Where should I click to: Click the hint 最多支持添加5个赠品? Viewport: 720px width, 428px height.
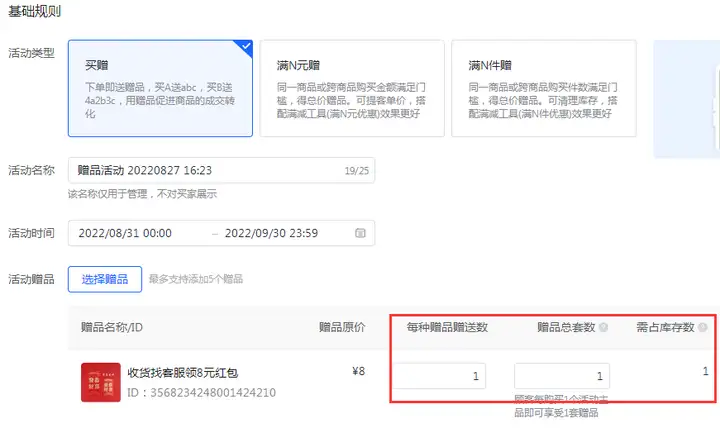(196, 279)
